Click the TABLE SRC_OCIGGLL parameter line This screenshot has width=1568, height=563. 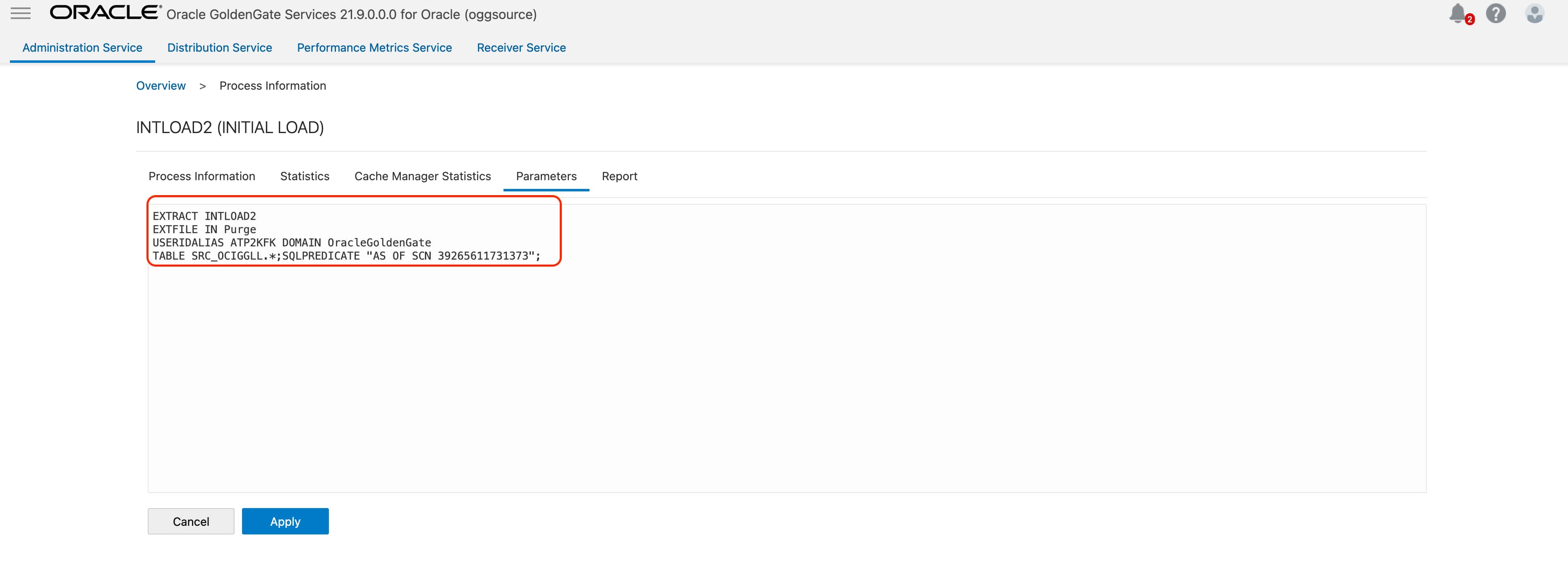click(346, 256)
